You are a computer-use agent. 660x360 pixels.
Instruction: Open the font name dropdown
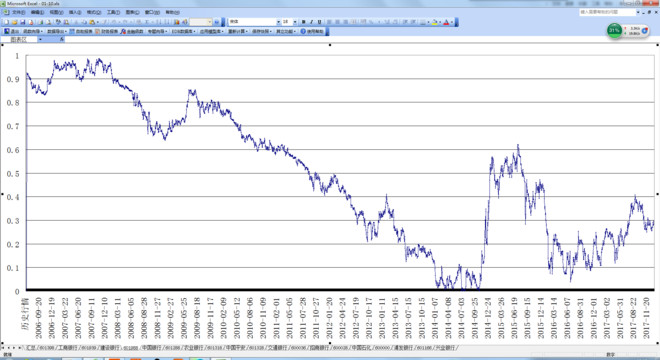click(278, 22)
